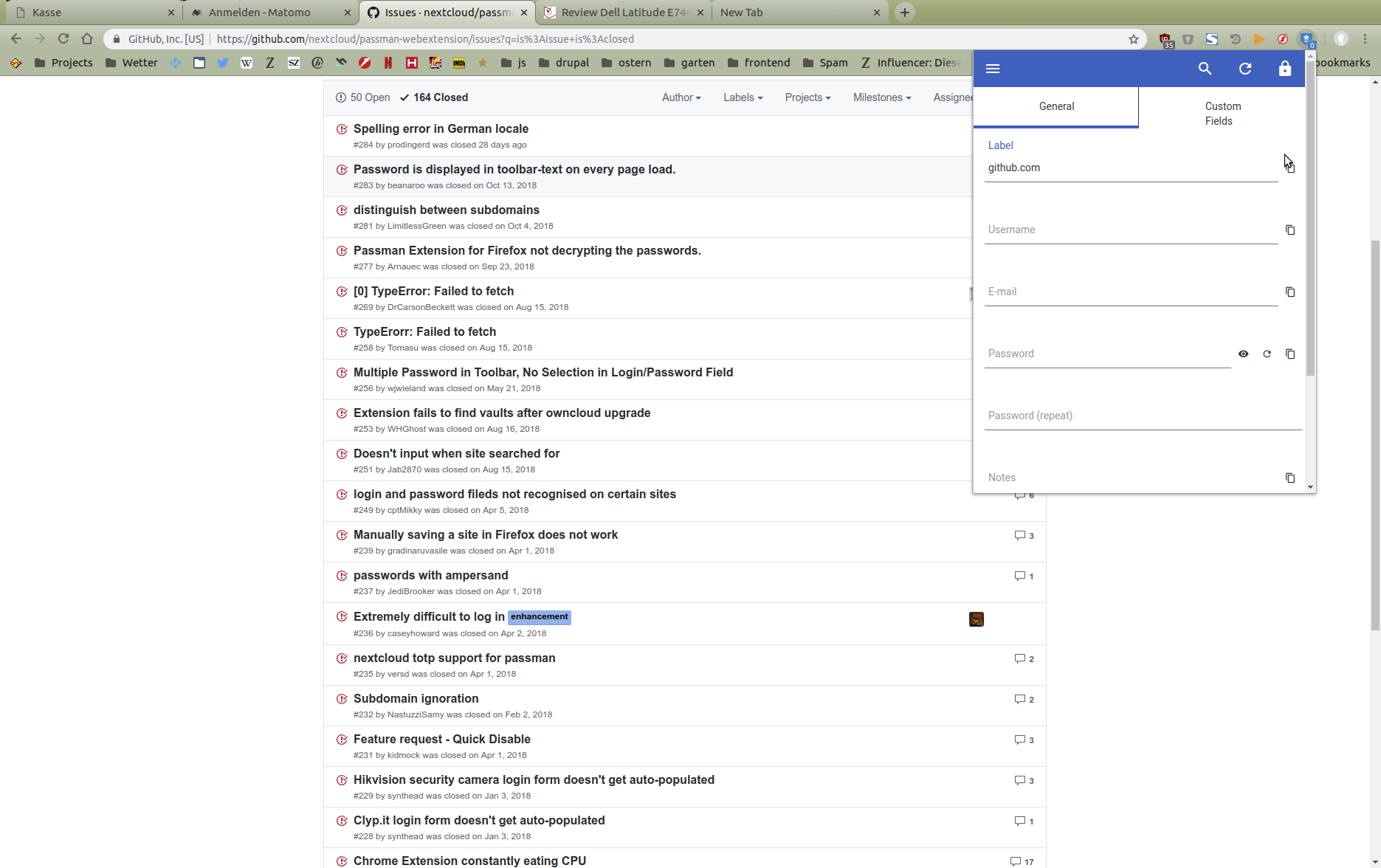Image resolution: width=1381 pixels, height=868 pixels.
Task: Open comments on 'Feature request - Quick Disable'
Action: tap(1024, 740)
